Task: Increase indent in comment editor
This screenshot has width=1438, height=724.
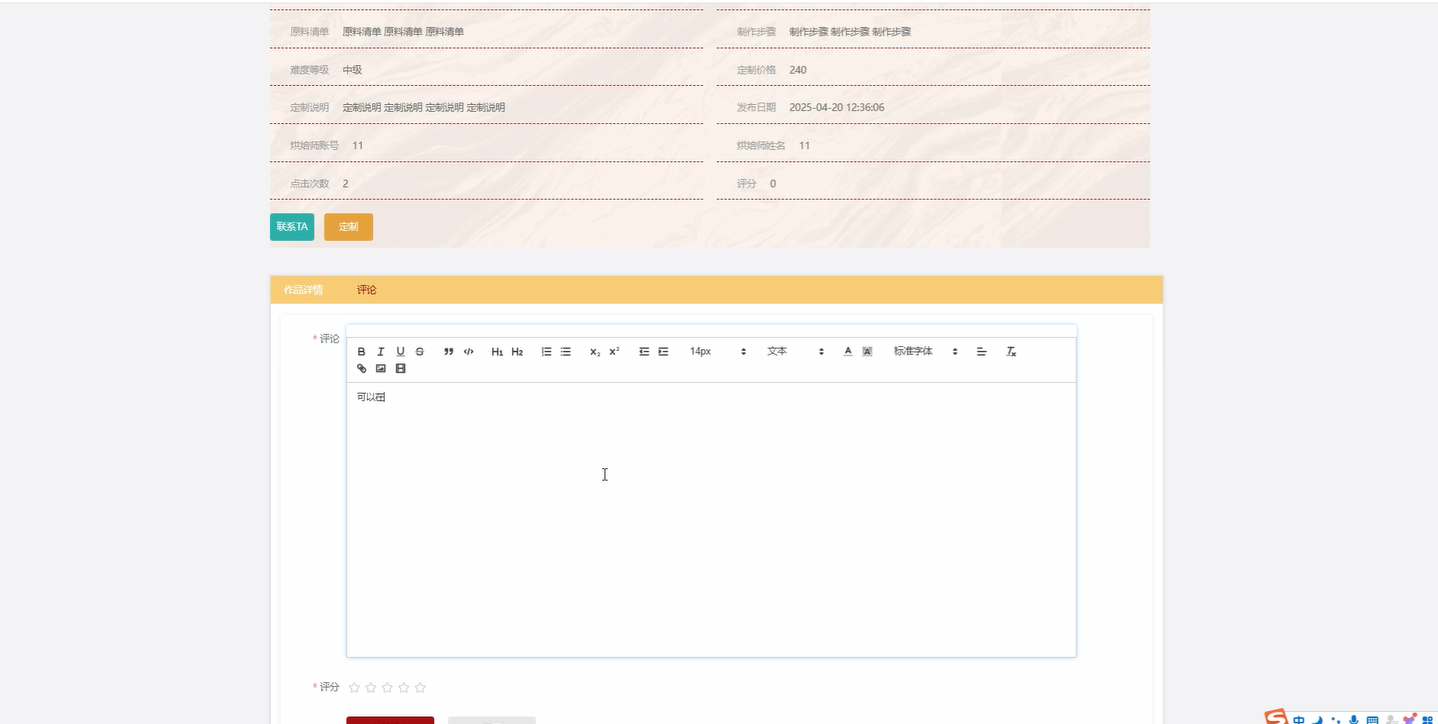Action: [x=663, y=352]
